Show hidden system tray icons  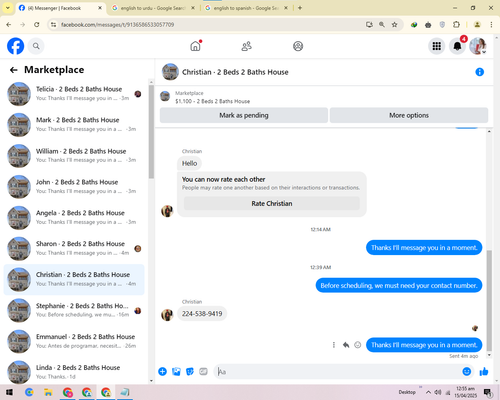coord(428,392)
